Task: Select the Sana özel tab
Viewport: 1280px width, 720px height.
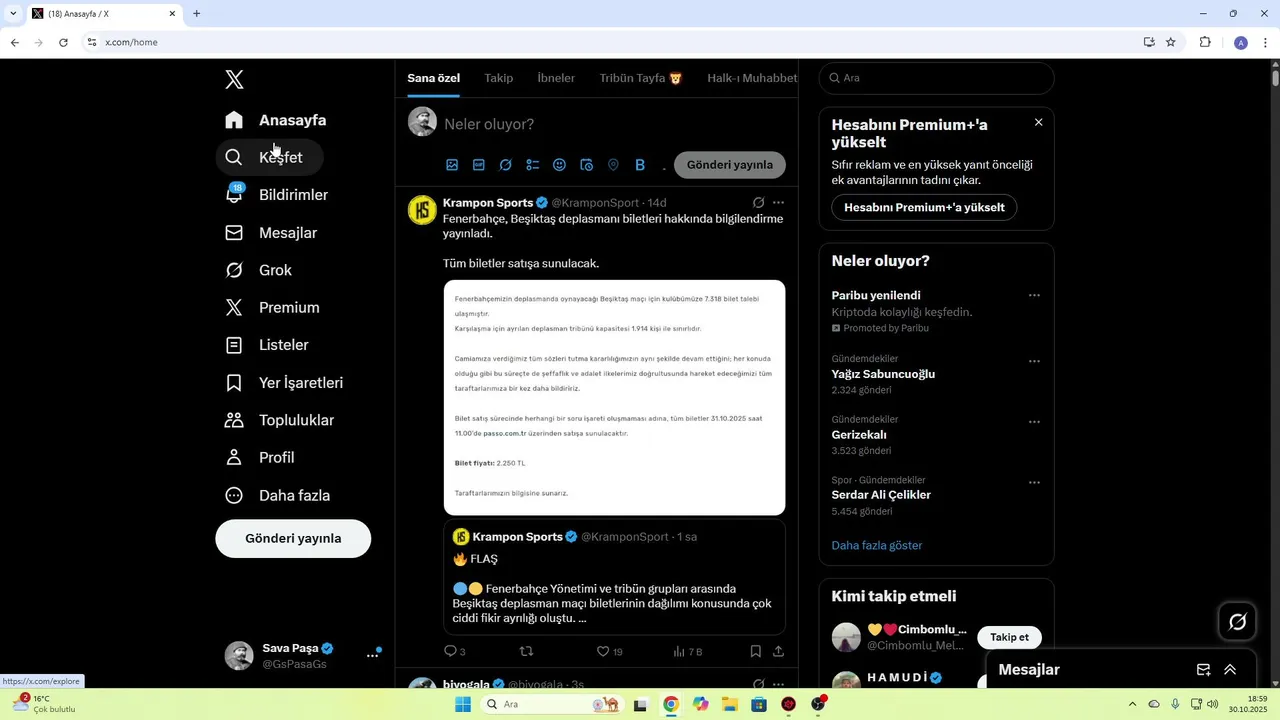Action: [x=433, y=78]
